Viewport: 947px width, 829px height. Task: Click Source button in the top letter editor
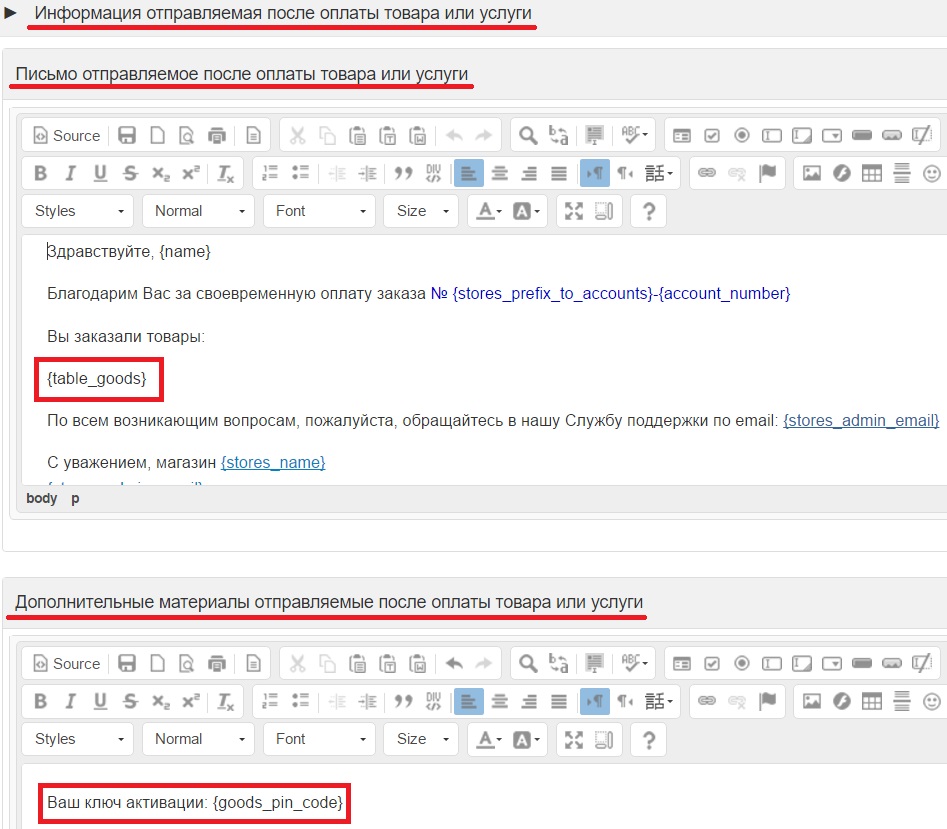click(67, 136)
